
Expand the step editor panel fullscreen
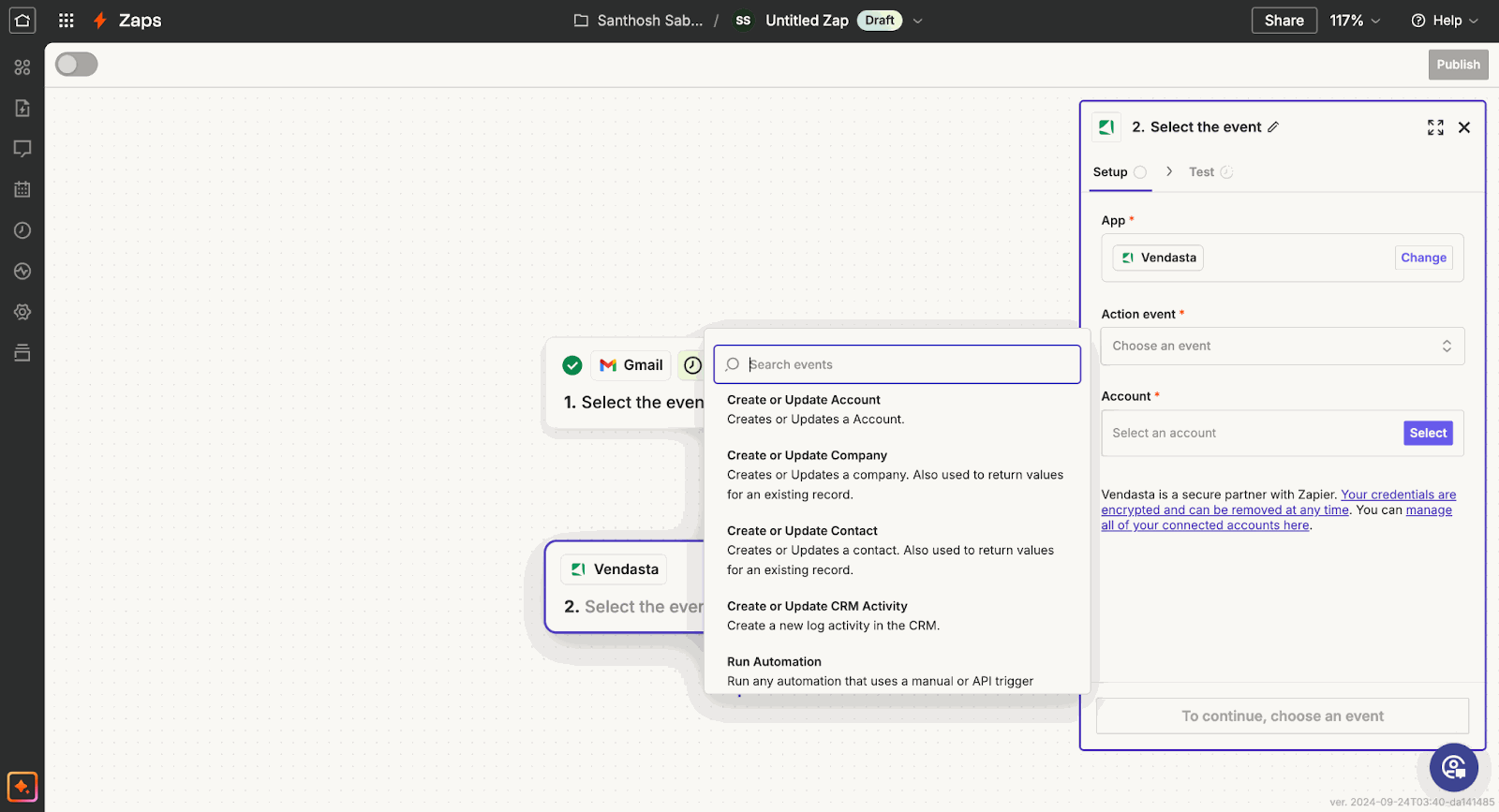point(1435,127)
